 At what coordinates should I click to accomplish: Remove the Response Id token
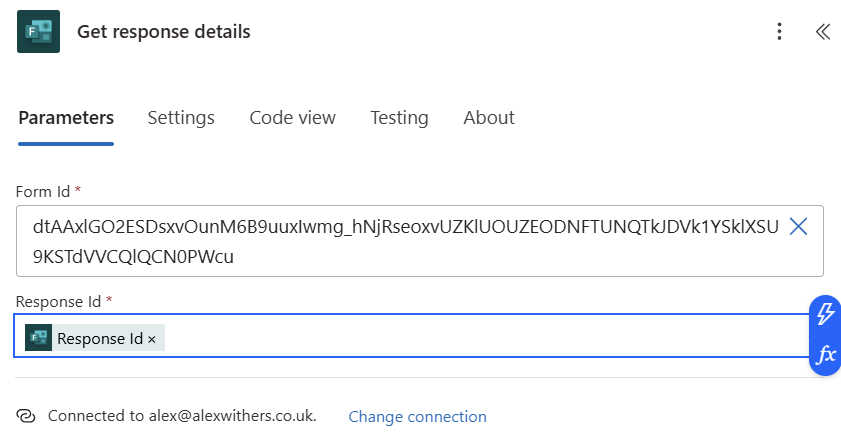click(152, 340)
